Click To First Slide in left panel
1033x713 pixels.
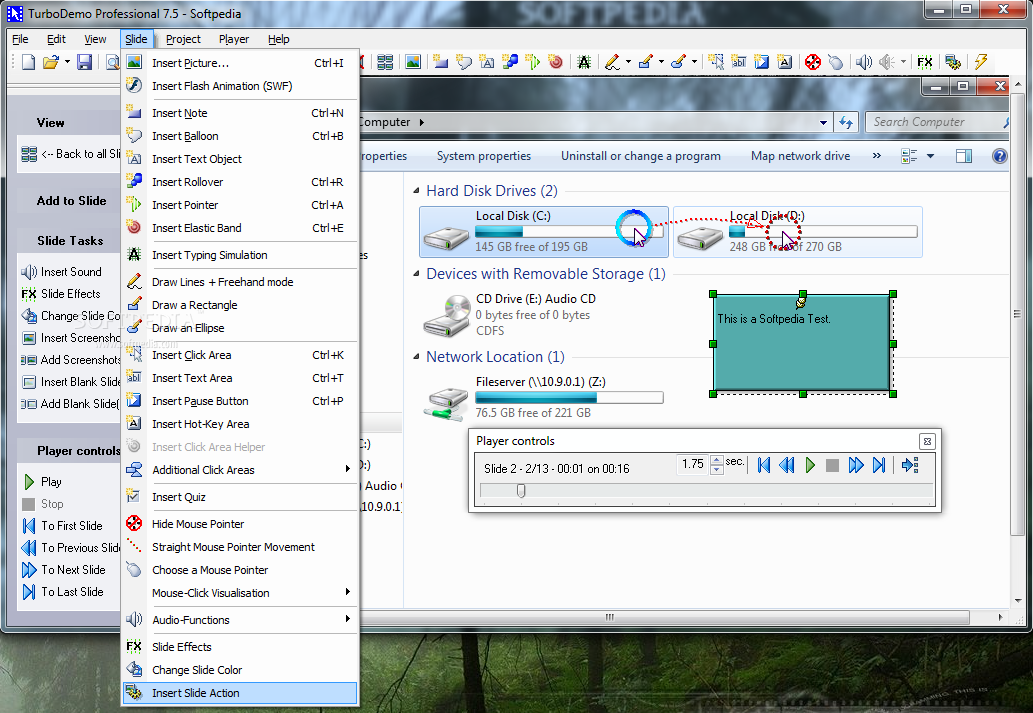point(63,525)
